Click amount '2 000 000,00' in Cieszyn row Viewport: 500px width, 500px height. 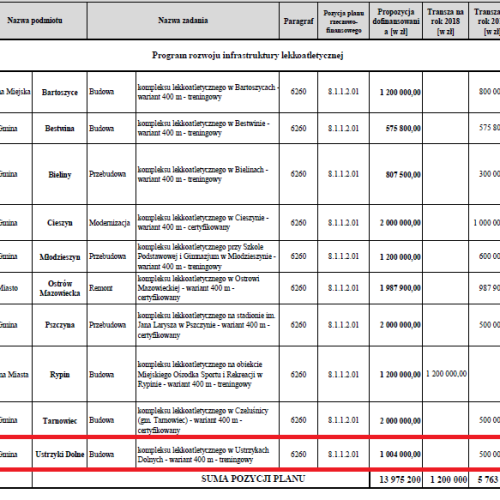point(400,223)
